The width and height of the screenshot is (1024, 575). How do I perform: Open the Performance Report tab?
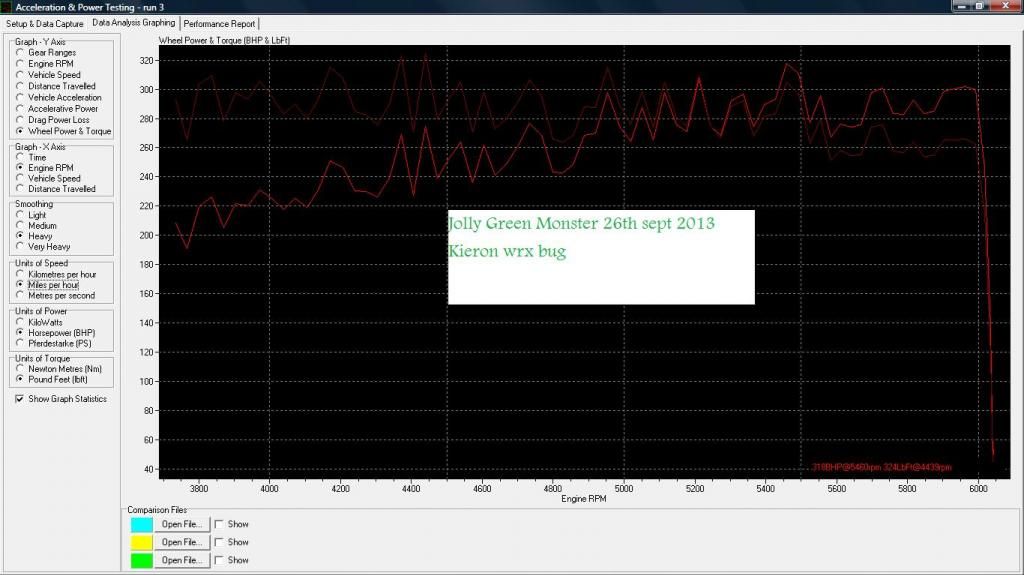click(219, 23)
